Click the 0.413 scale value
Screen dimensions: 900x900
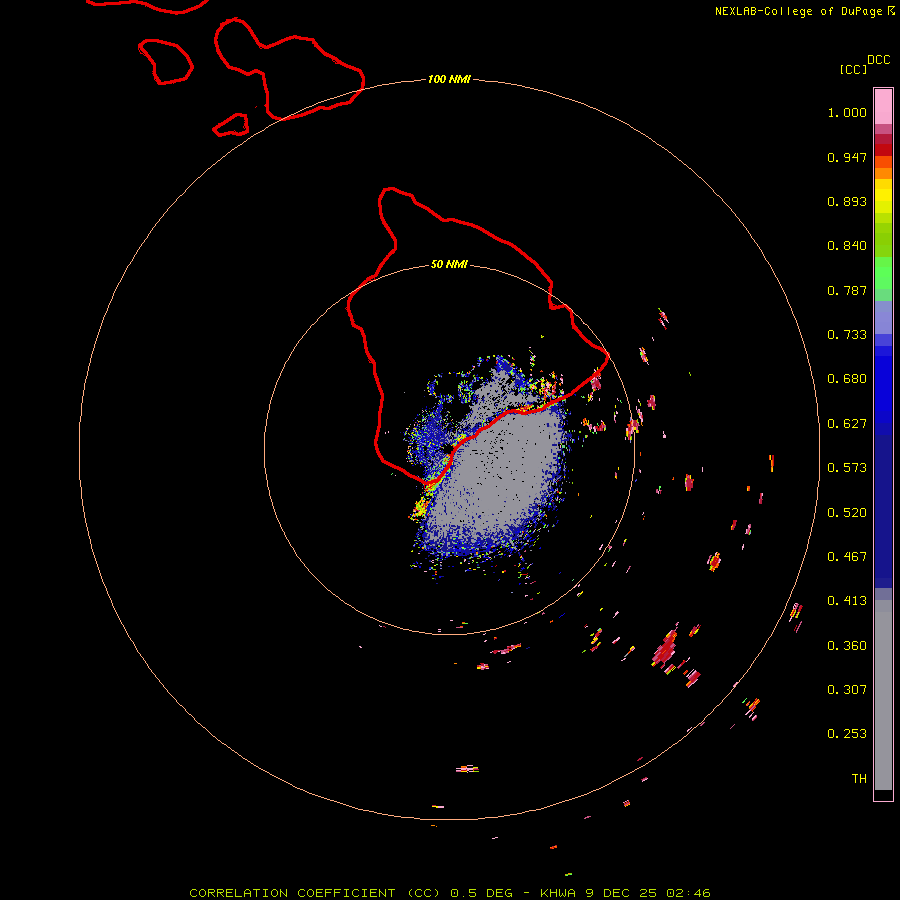pyautogui.click(x=847, y=601)
